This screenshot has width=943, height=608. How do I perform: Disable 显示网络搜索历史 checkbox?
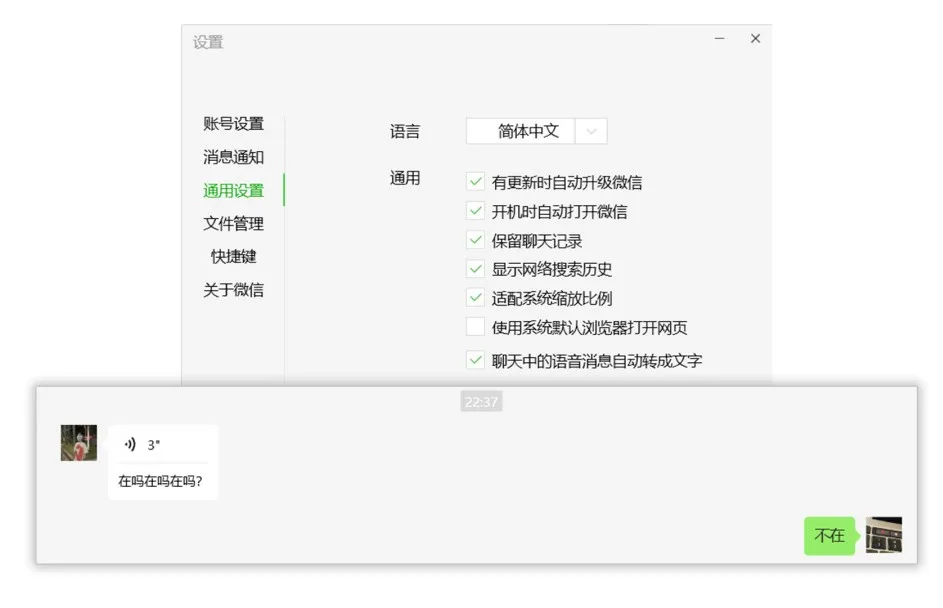tap(475, 268)
